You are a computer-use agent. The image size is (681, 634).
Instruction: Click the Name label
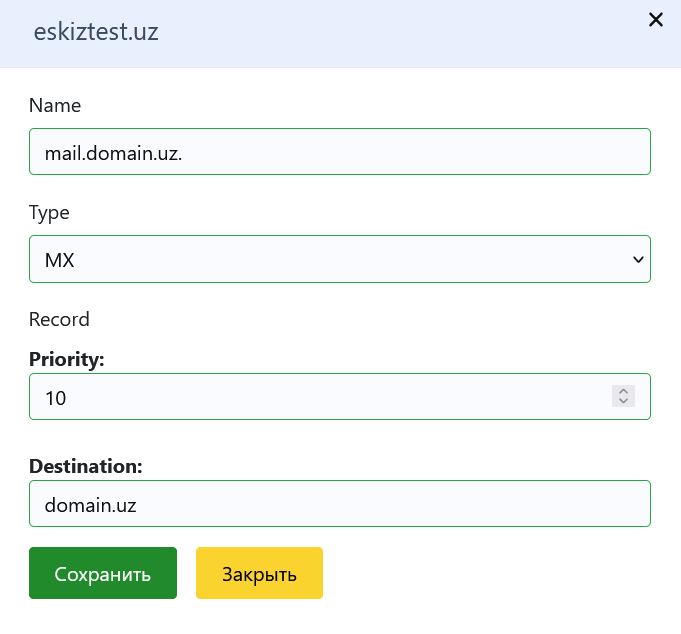[55, 105]
